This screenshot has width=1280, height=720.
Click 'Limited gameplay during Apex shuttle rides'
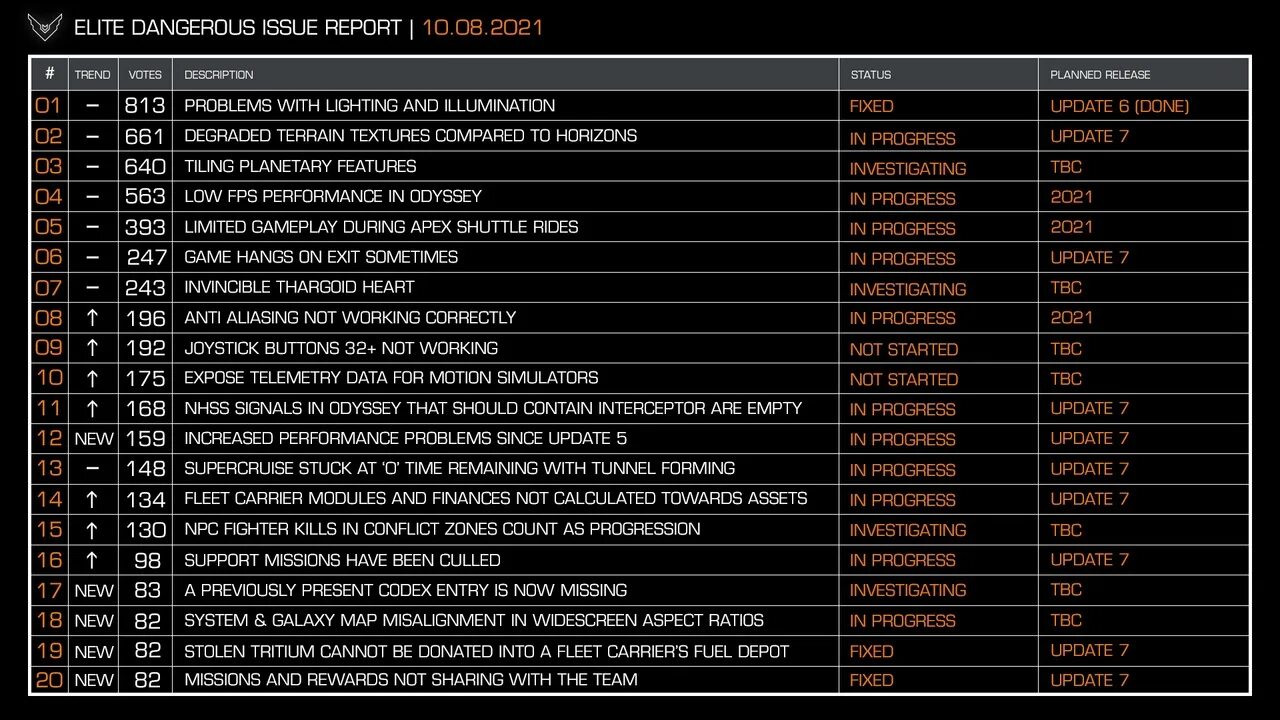pos(381,227)
